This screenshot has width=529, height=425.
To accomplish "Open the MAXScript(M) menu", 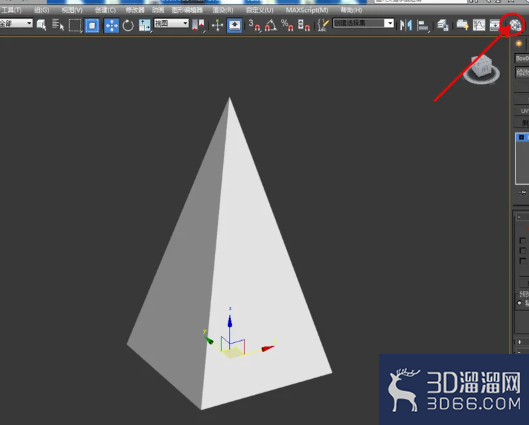I will pos(307,10).
